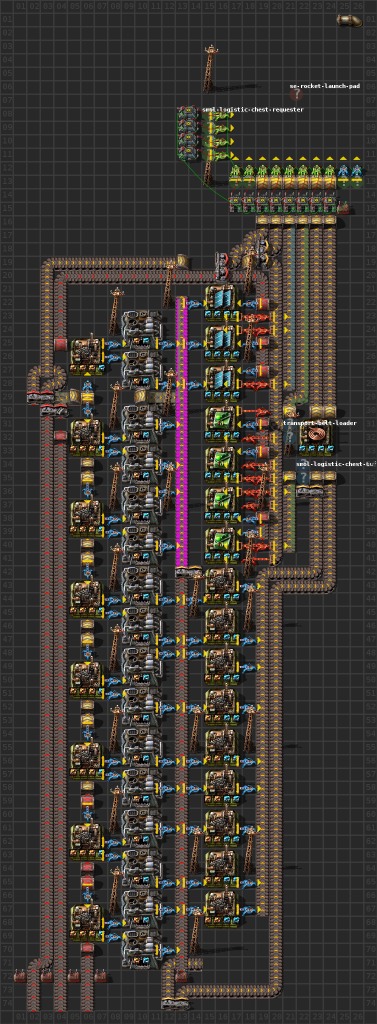Select the splitter at the very bottom of the center belt
This screenshot has height=1024, width=377.
point(175,1003)
